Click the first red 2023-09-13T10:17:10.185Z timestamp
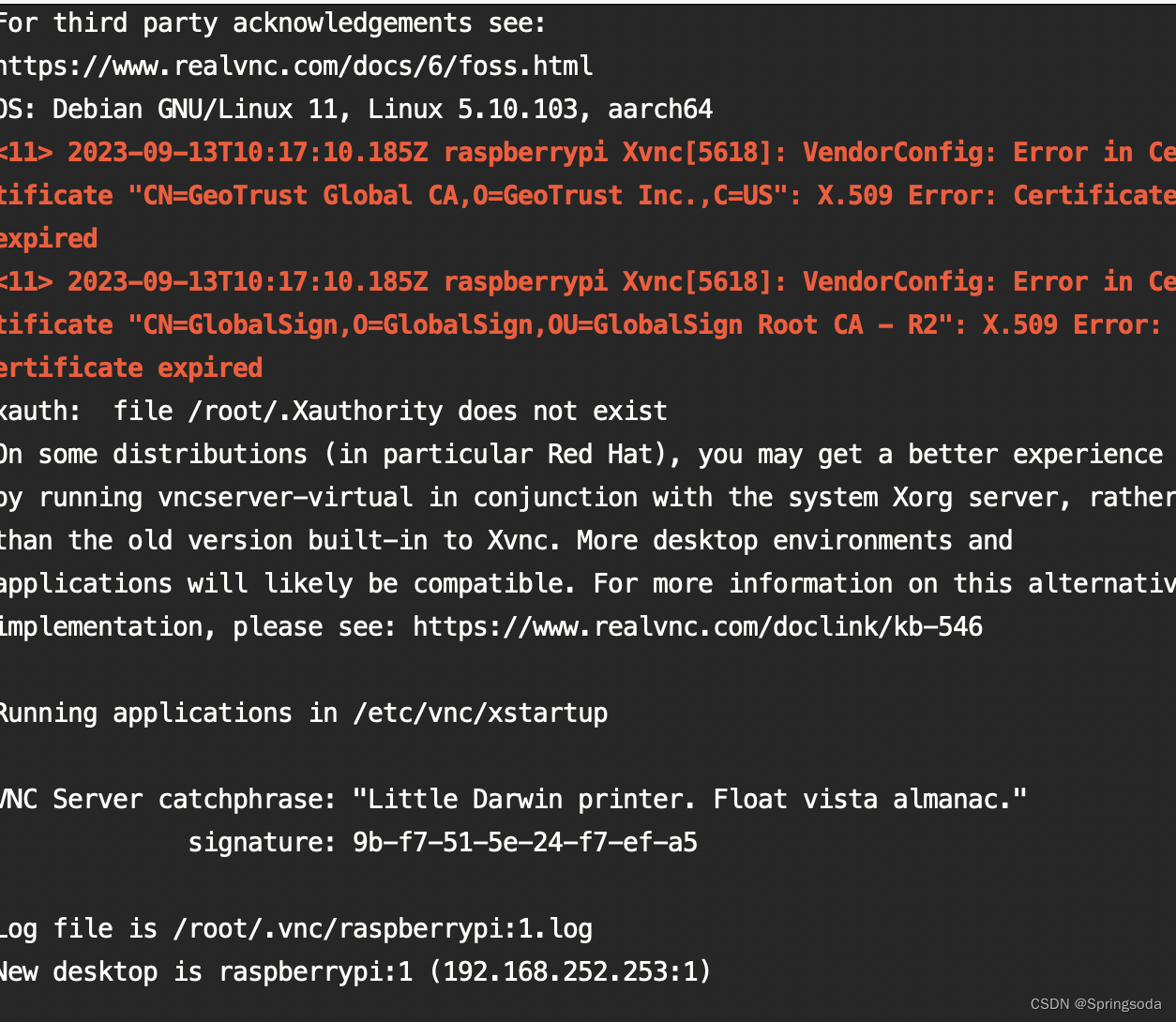The image size is (1176, 1022). (x=248, y=152)
